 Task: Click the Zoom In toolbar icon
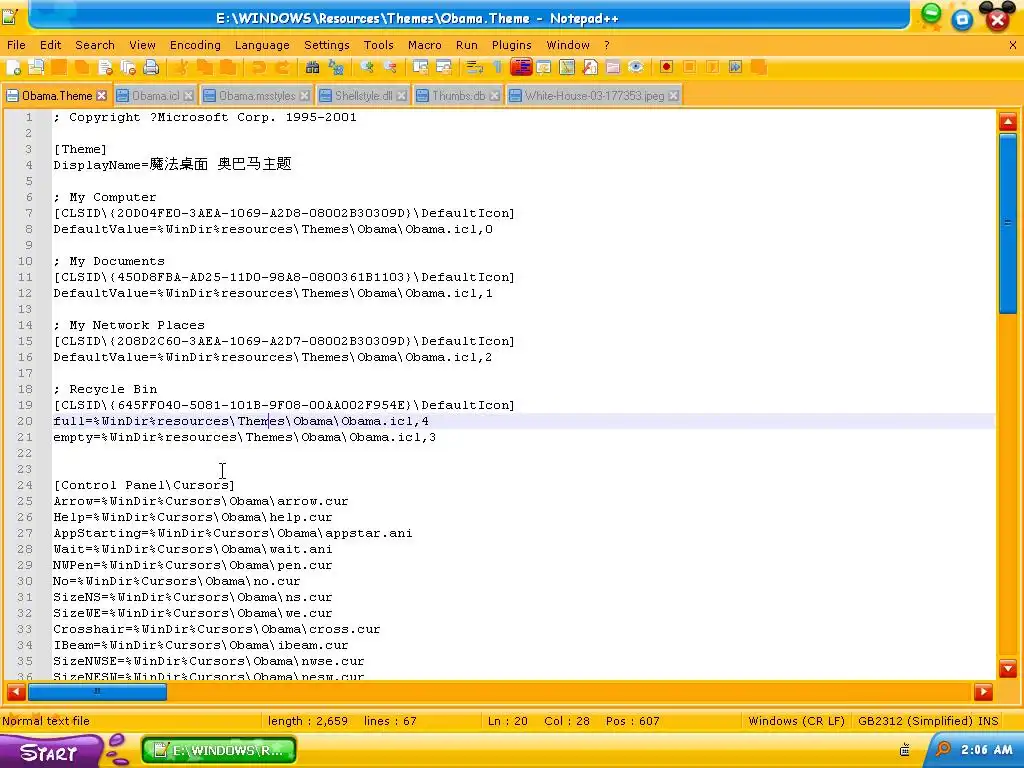click(367, 67)
